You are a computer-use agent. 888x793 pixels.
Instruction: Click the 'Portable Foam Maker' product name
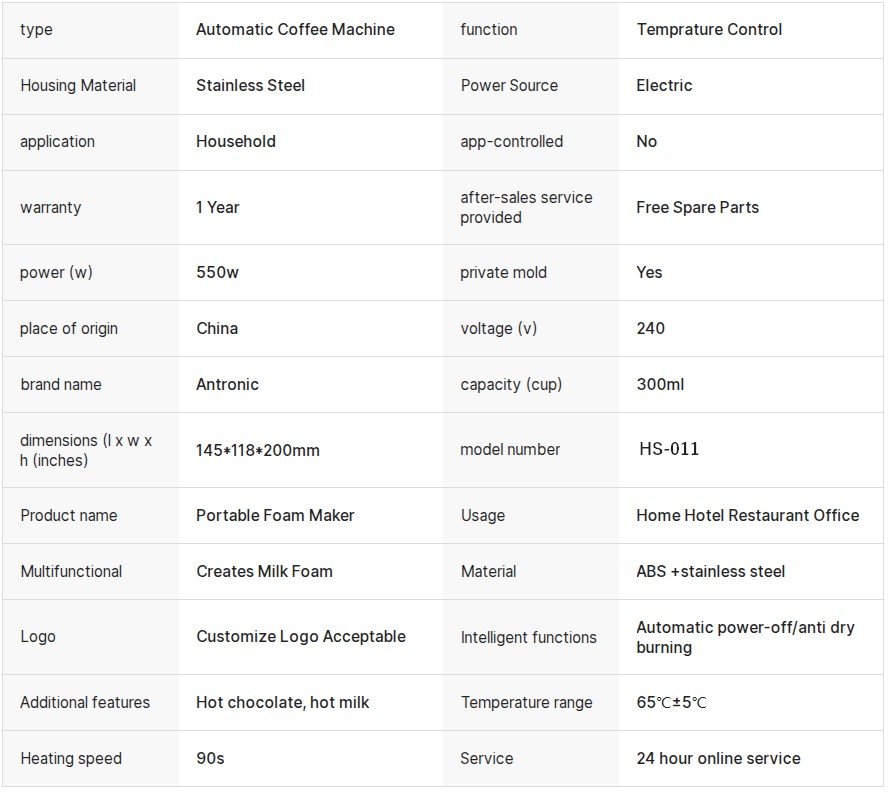(275, 516)
